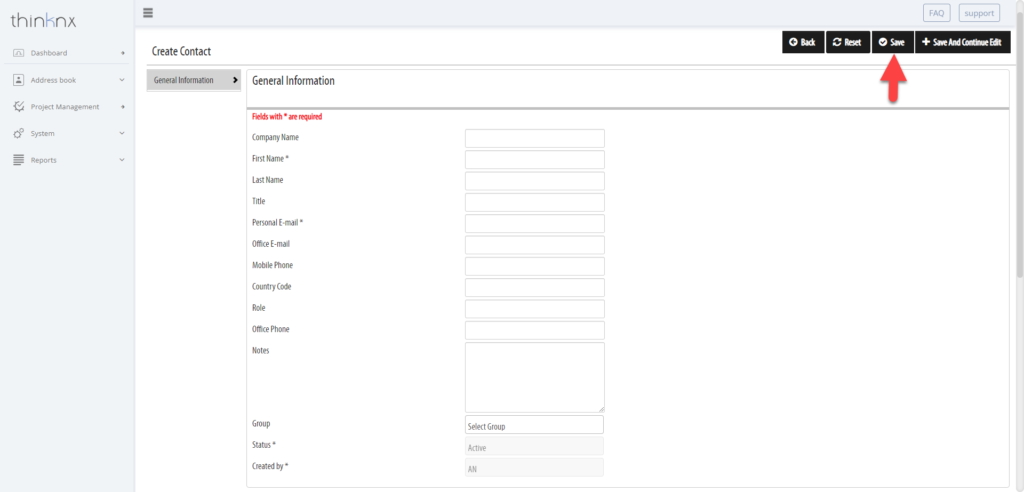Image resolution: width=1024 pixels, height=492 pixels.
Task: Focus the First Name field
Action: (x=534, y=159)
